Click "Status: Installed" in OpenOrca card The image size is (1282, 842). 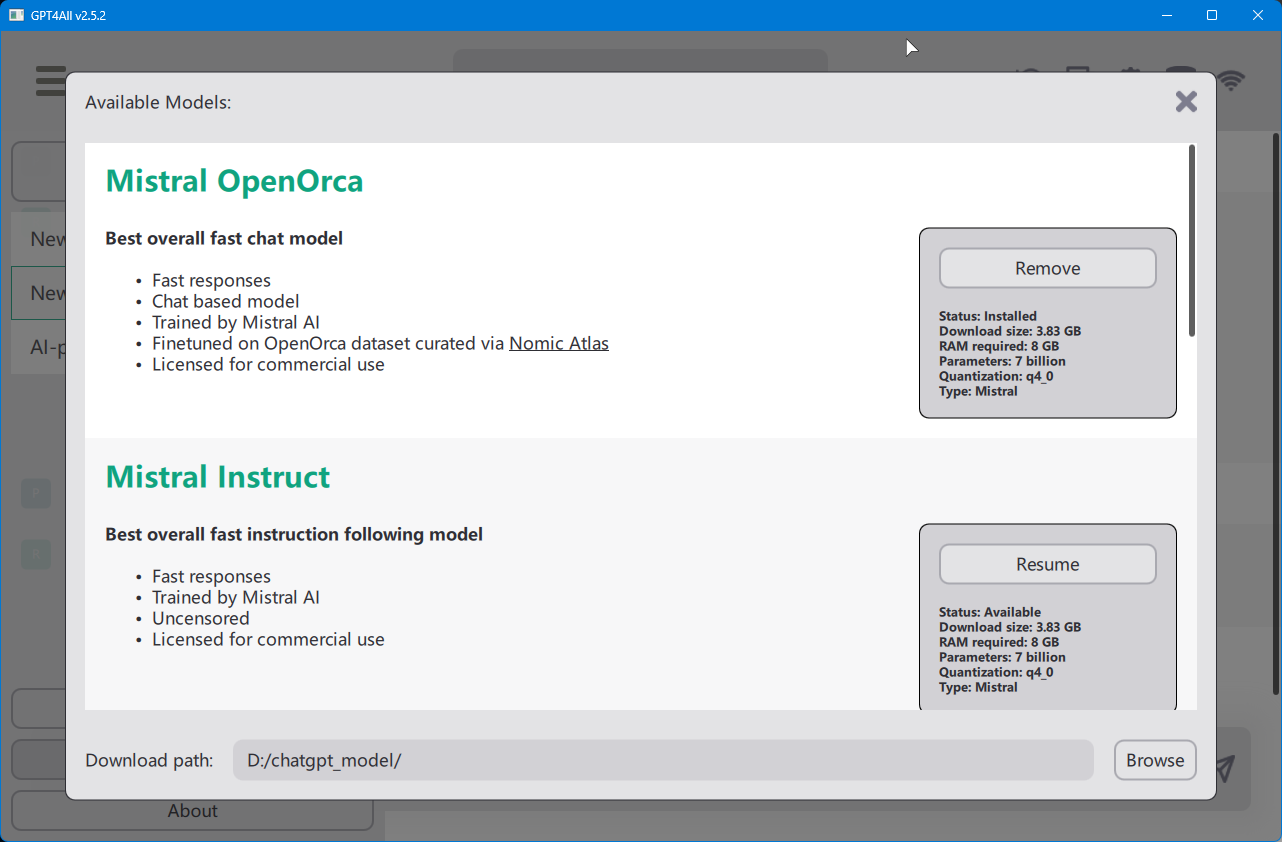[988, 316]
